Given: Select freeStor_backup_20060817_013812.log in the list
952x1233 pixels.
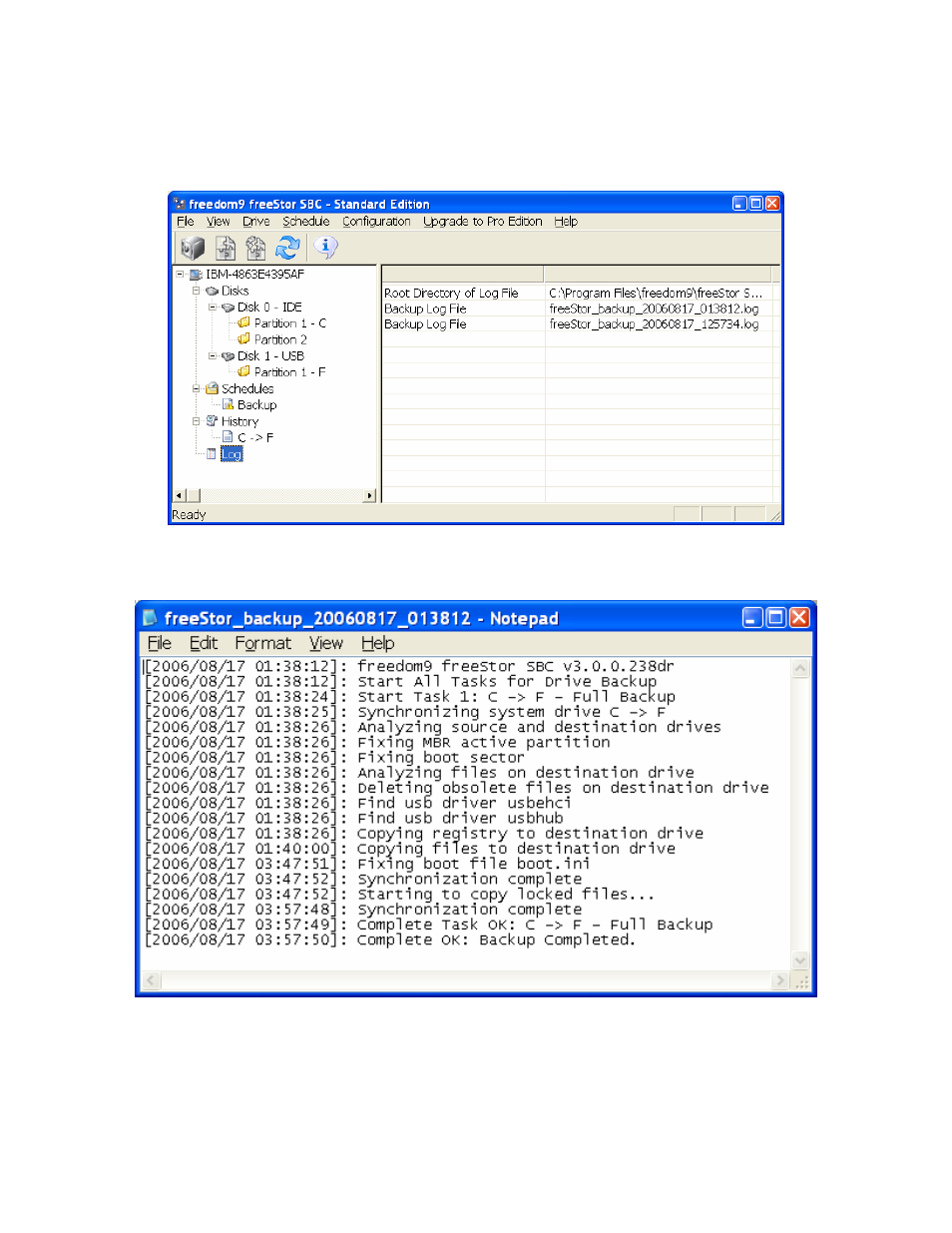Looking at the screenshot, I should point(654,309).
